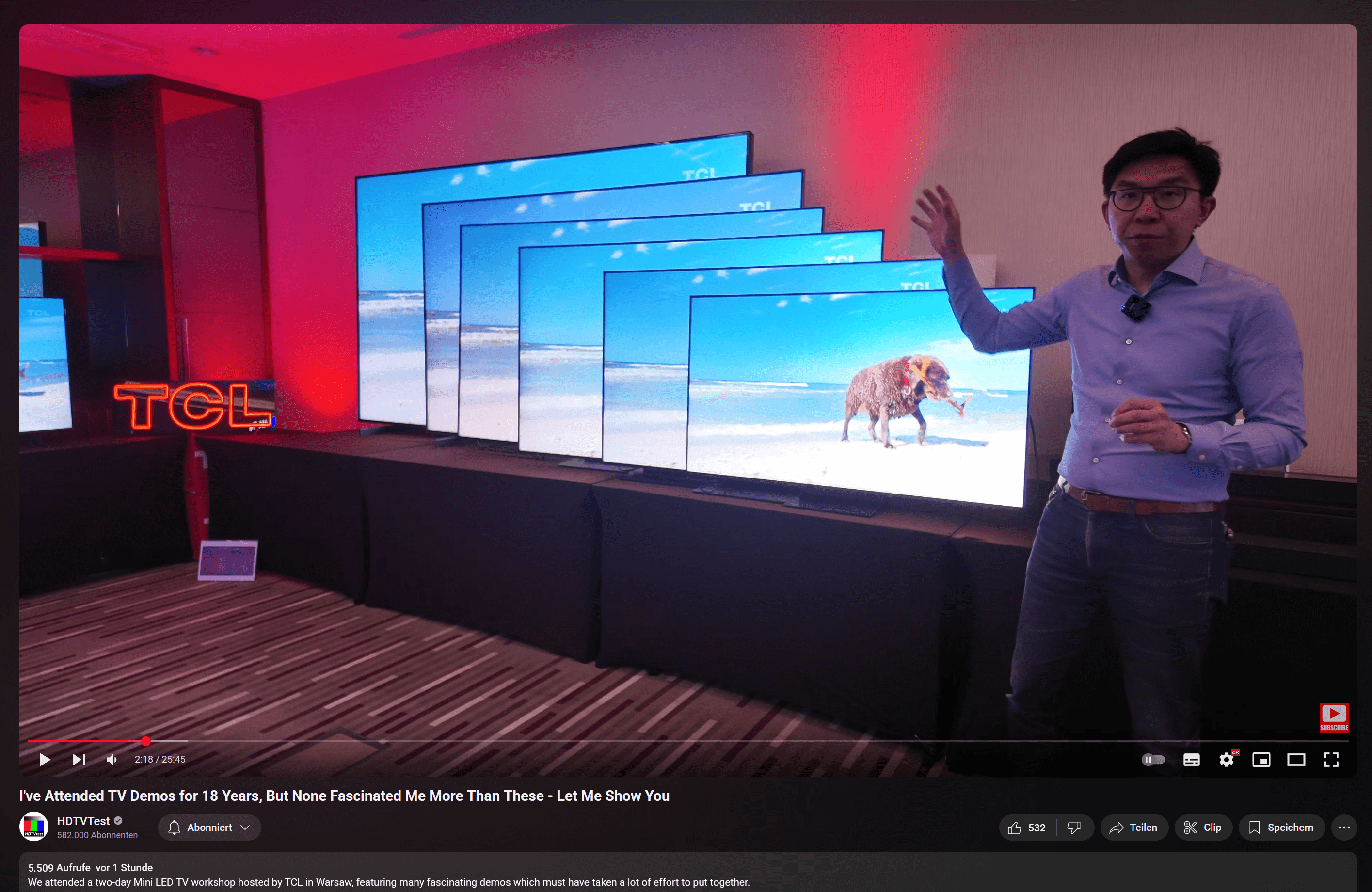This screenshot has width=1372, height=892.
Task: Click the red progress bar scrubber
Action: (146, 741)
